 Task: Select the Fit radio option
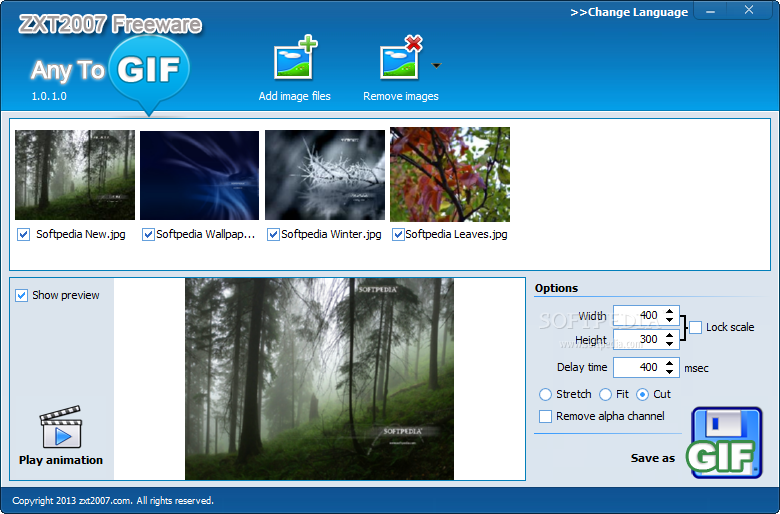click(x=605, y=395)
